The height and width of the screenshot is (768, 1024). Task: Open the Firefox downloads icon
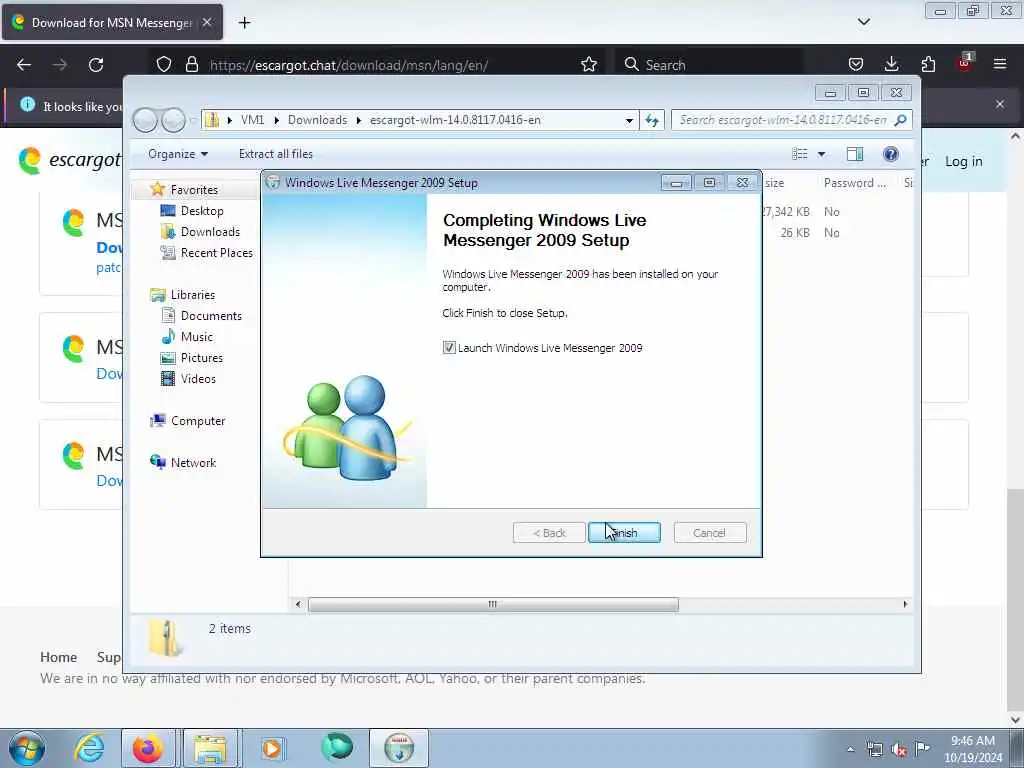coord(891,65)
